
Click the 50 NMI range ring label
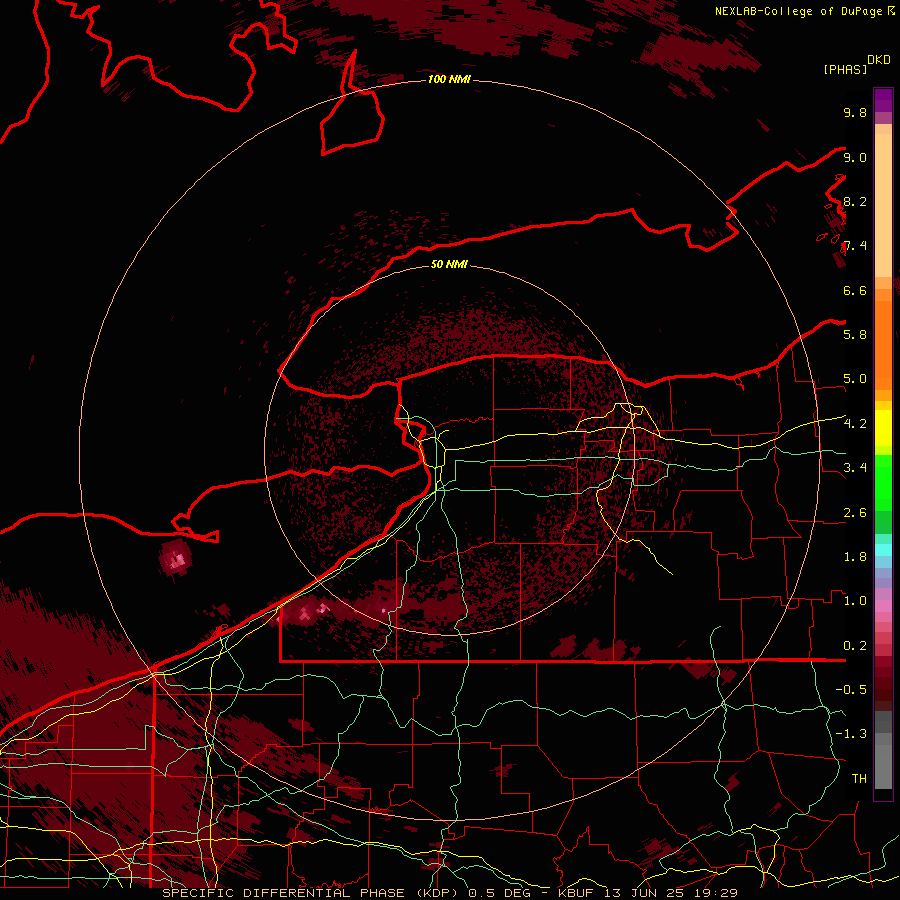tap(449, 264)
